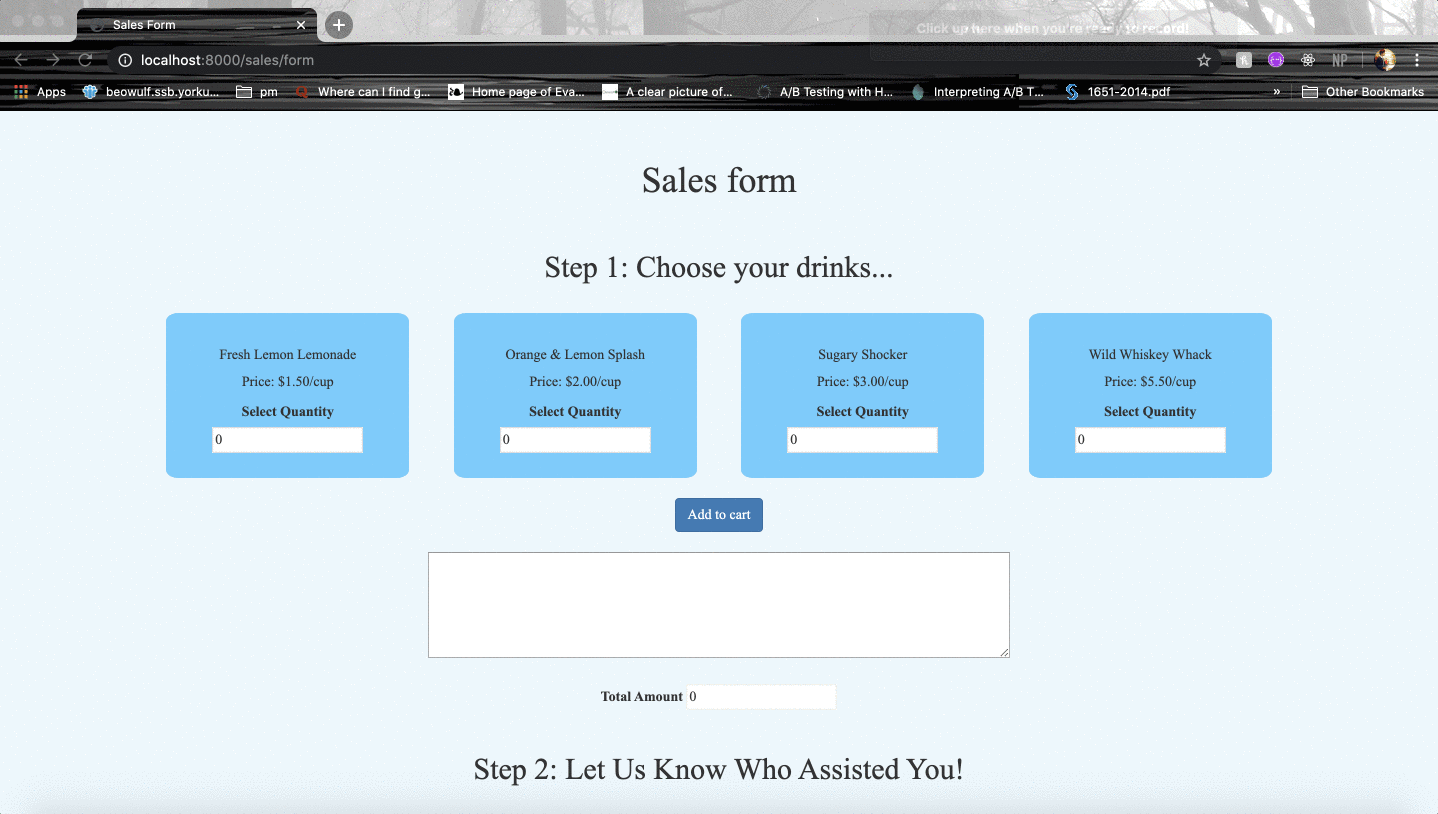Screen dimensions: 1438x814
Task: Open the 1651-2014.pdf bookmark
Action: tap(1118, 92)
